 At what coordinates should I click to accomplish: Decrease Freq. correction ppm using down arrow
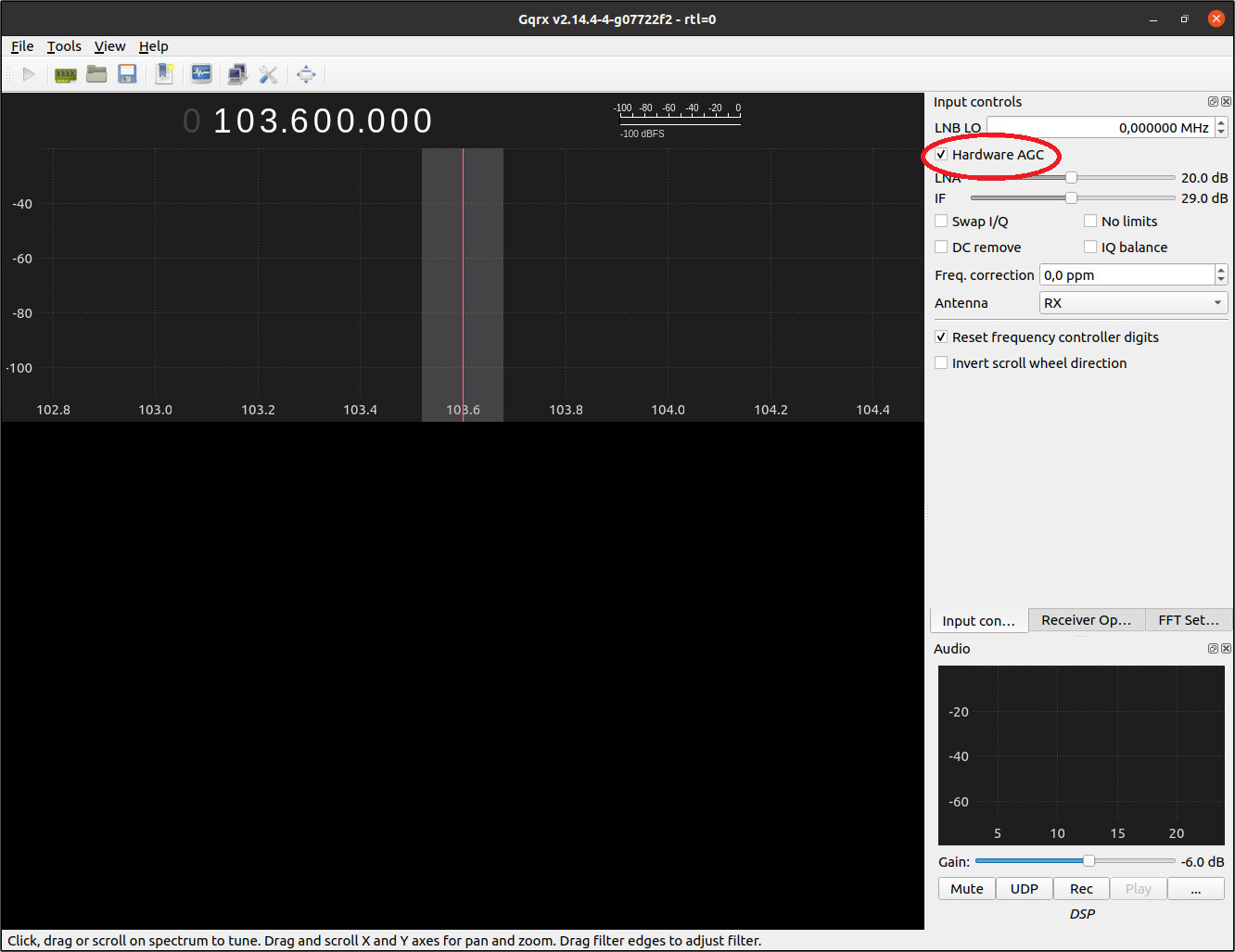click(x=1221, y=280)
